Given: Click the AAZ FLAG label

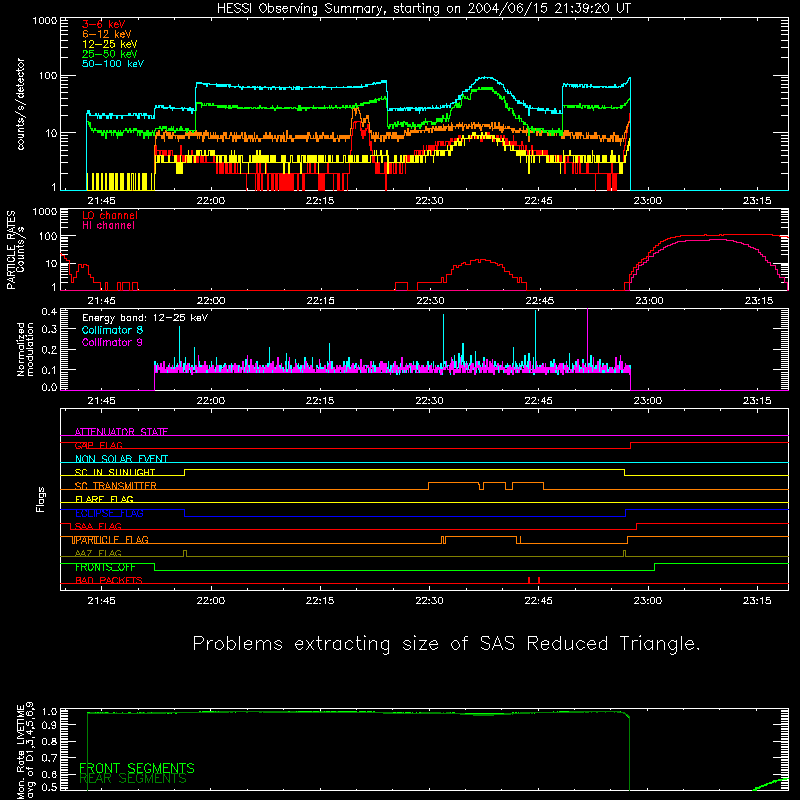Looking at the screenshot, I should click(98, 553).
